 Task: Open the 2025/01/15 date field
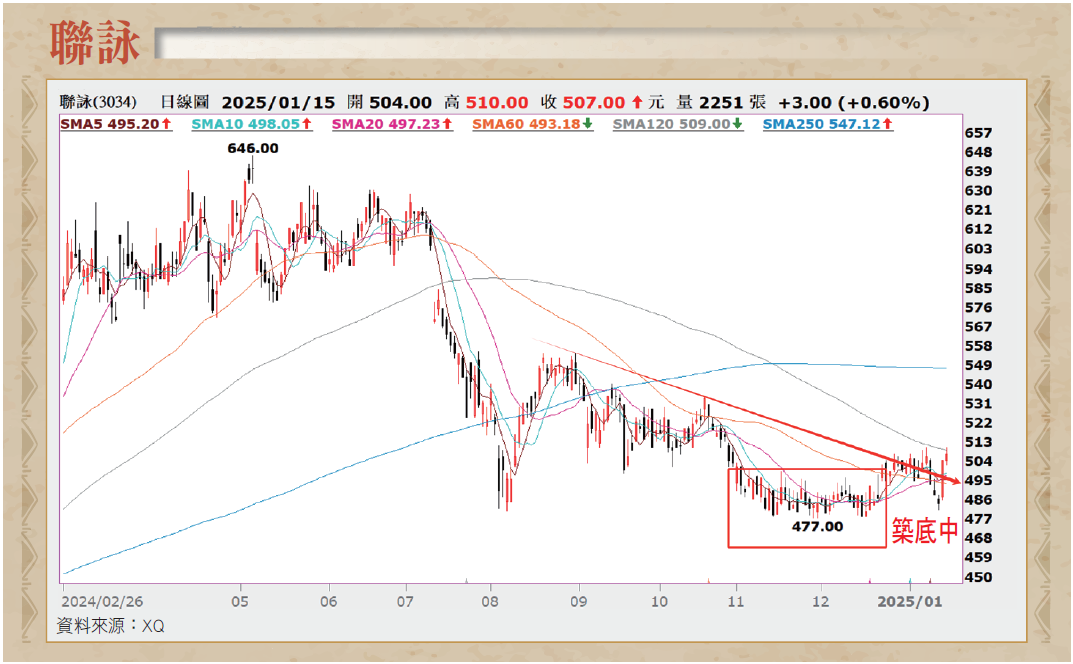[277, 102]
